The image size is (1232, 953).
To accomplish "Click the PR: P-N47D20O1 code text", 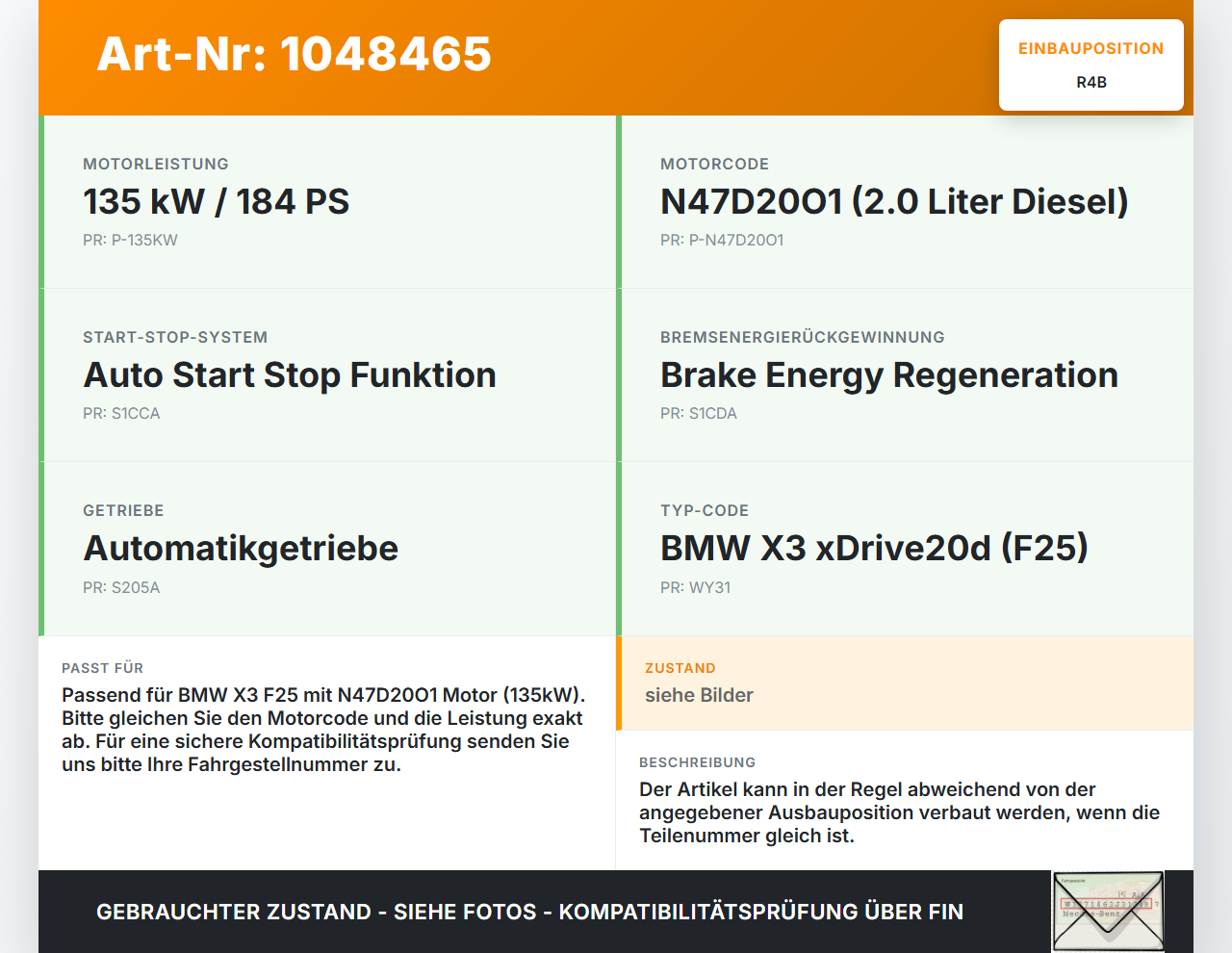I will point(722,241).
